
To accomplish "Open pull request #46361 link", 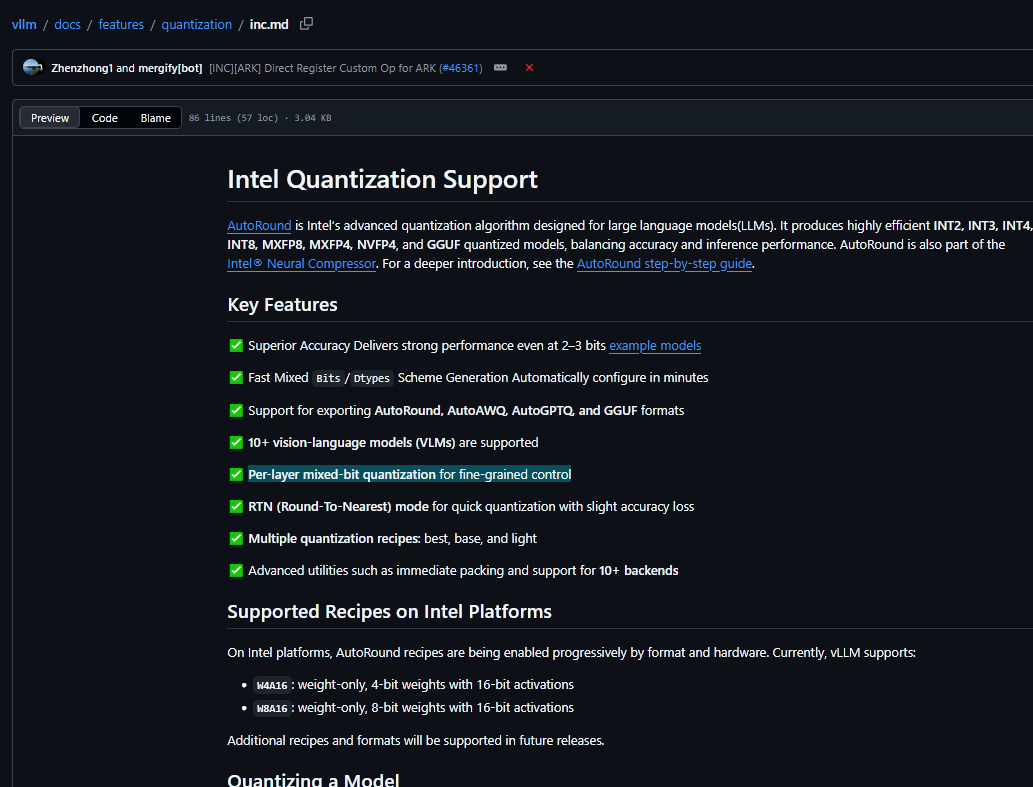I will (x=461, y=68).
